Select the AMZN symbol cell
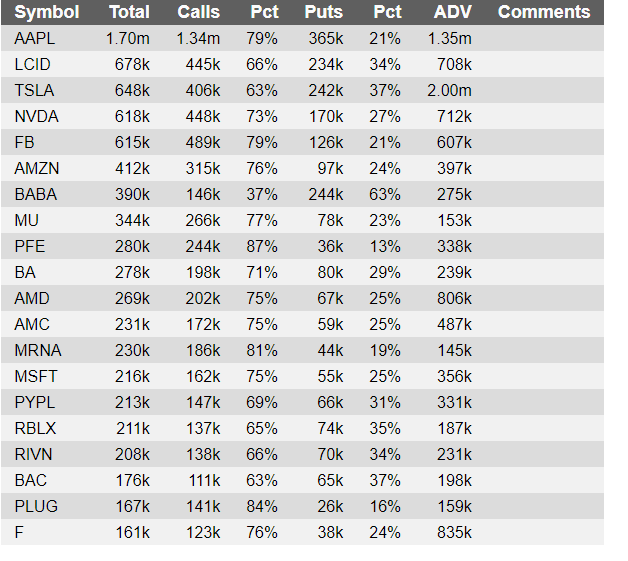The width and height of the screenshot is (628, 561). pos(37,168)
